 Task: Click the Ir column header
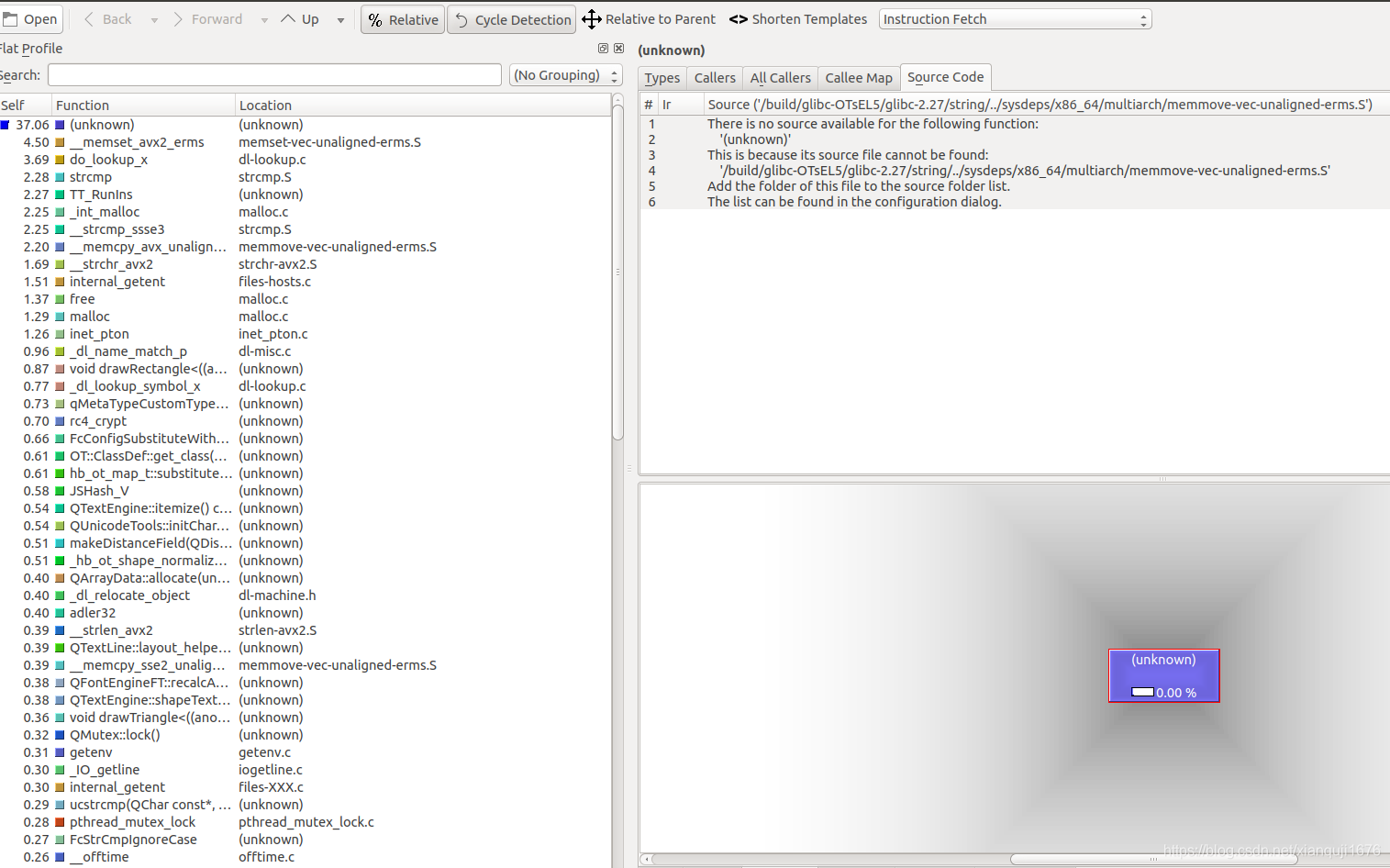pos(679,105)
